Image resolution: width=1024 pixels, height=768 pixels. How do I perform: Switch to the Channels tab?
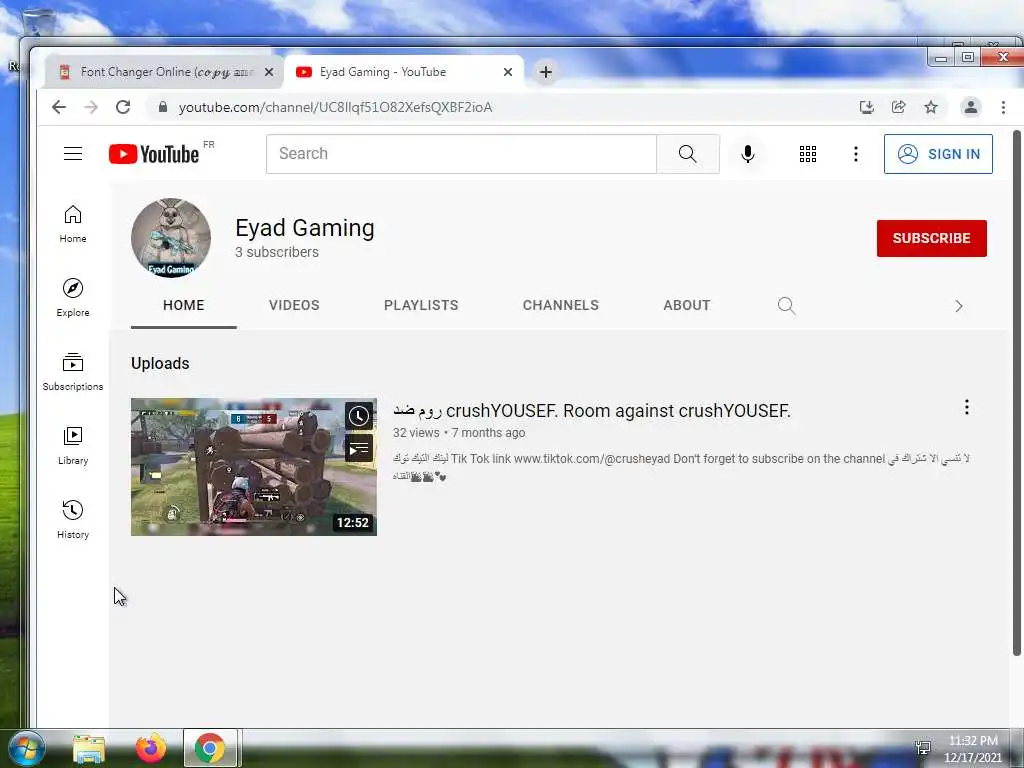[560, 306]
